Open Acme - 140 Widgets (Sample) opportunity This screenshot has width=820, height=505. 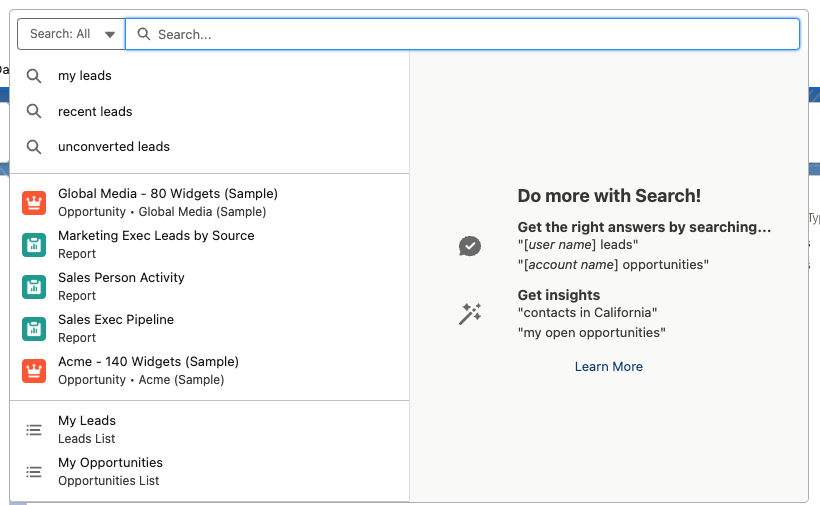point(148,362)
